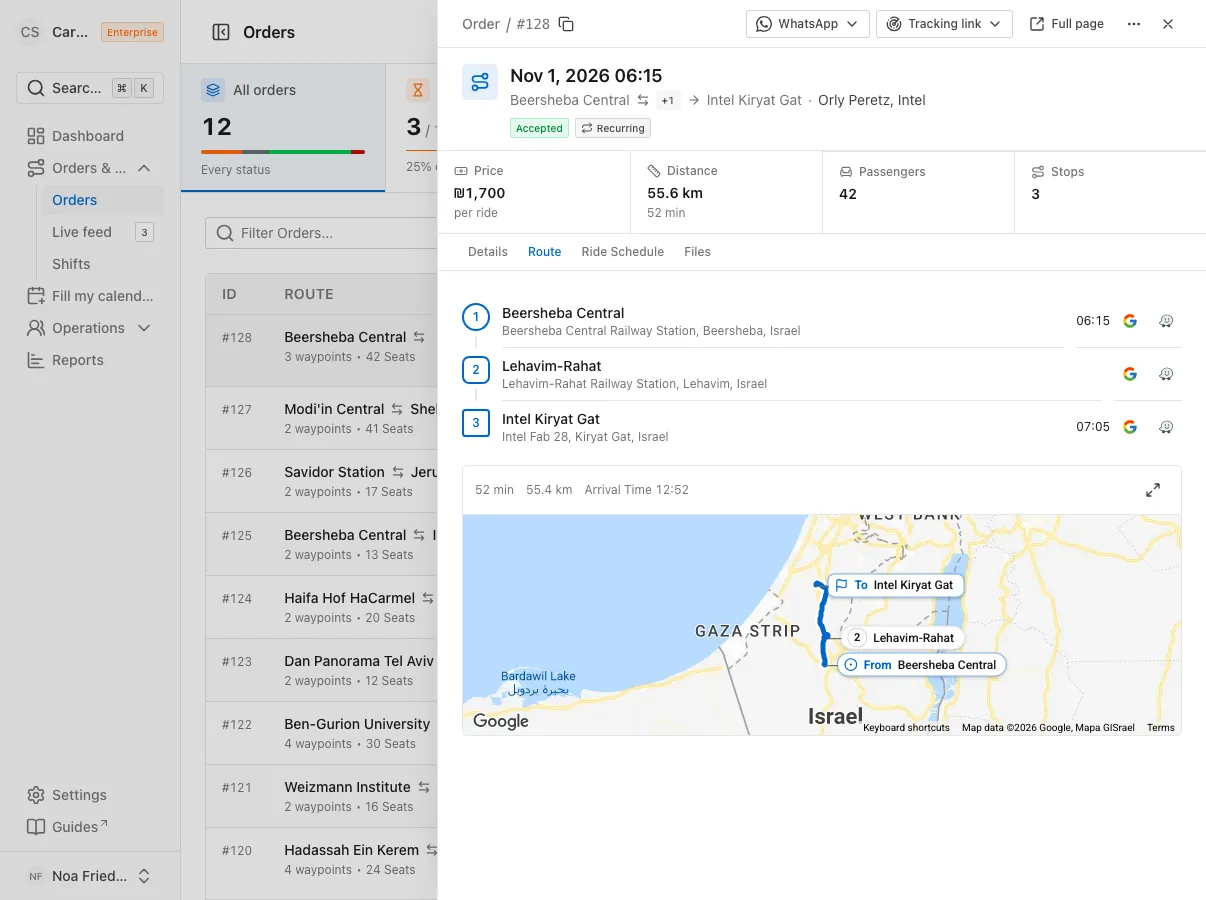The height and width of the screenshot is (900, 1206).
Task: Click the ROUTE column header
Action: 309,294
